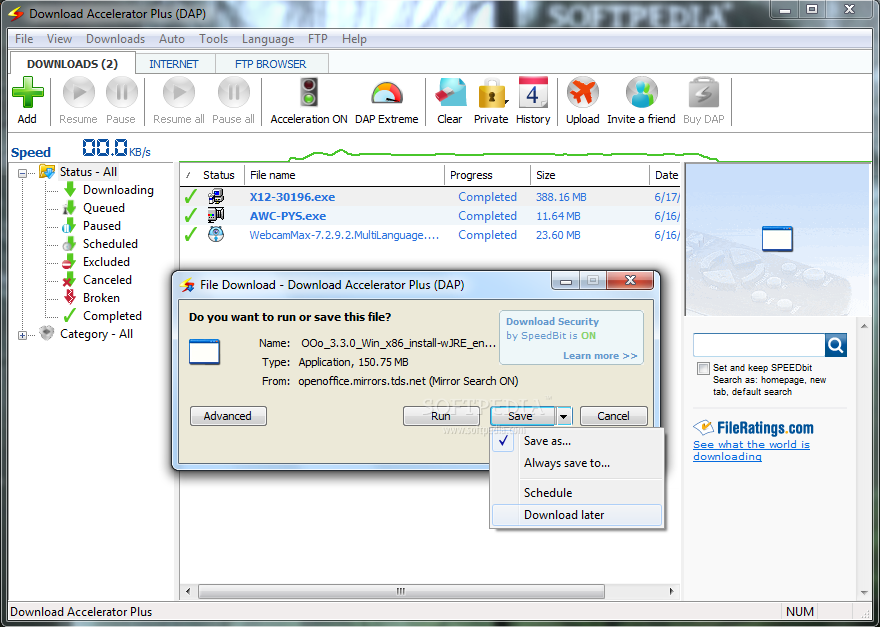
Task: Click Learn more >> link
Action: click(x=600, y=355)
